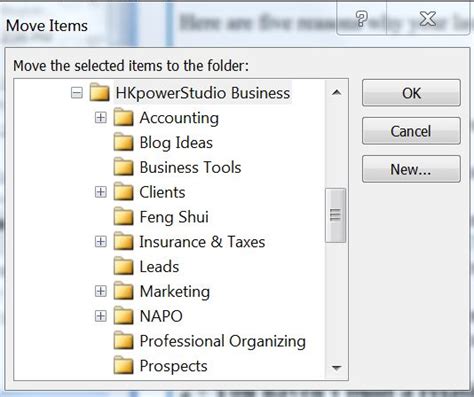The width and height of the screenshot is (474, 397).
Task: Select the Business Tools folder label
Action: 190,167
